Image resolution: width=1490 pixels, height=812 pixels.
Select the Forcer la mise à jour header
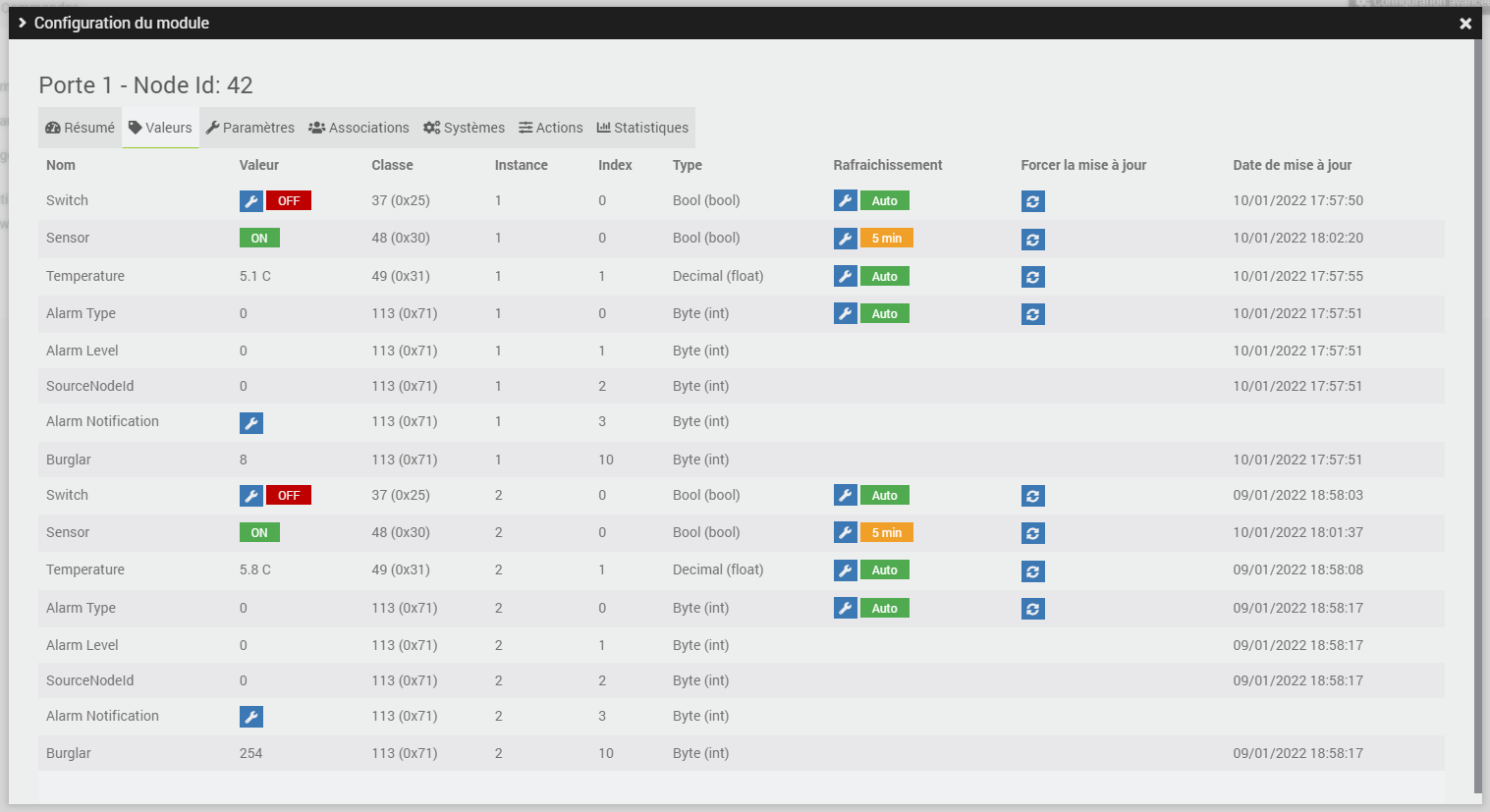pyautogui.click(x=1084, y=165)
